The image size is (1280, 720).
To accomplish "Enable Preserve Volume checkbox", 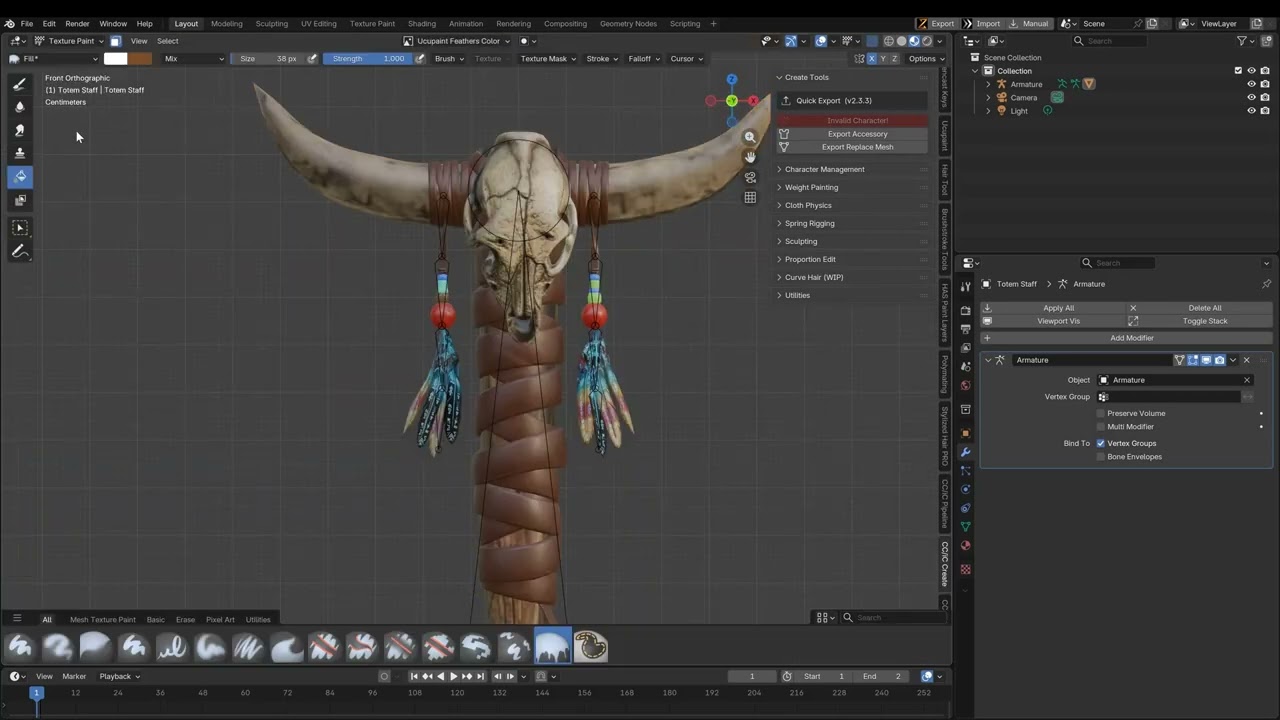I will (1101, 413).
